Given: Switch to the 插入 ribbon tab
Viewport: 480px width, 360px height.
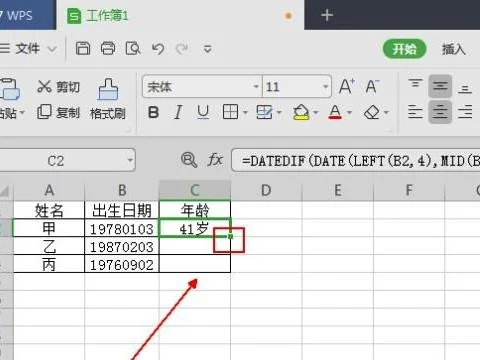Looking at the screenshot, I should click(x=454, y=49).
